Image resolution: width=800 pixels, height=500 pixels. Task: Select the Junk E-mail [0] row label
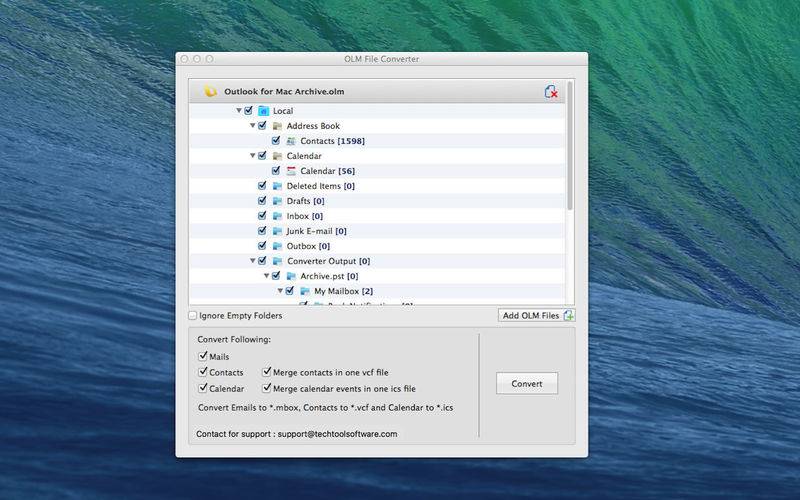(317, 231)
